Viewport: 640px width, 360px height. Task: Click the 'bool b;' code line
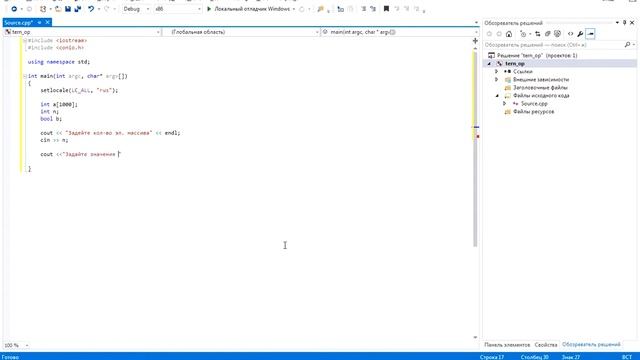coord(51,119)
